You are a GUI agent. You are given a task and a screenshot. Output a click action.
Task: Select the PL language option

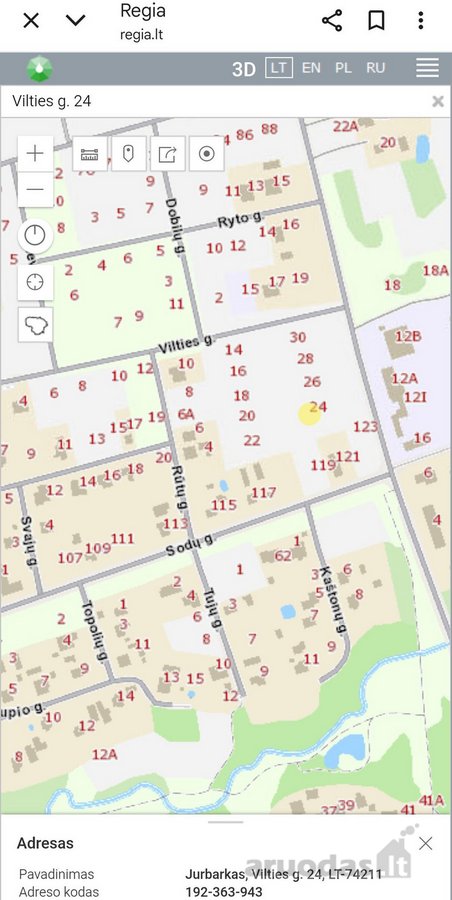tap(343, 68)
